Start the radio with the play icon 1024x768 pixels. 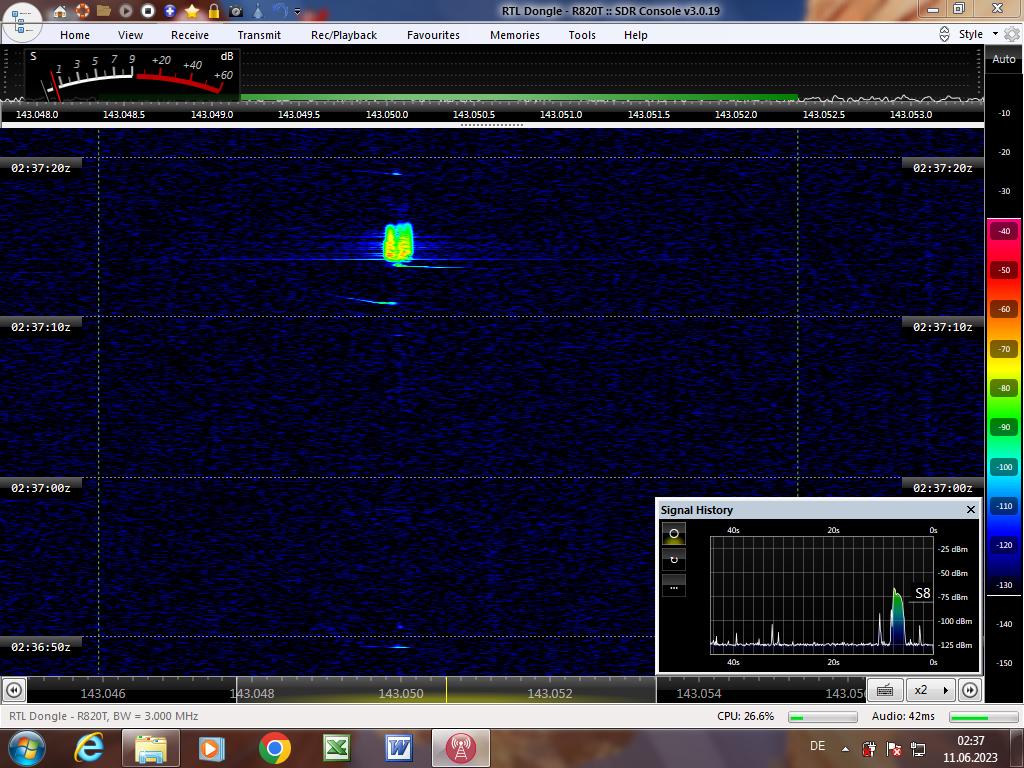[x=126, y=11]
